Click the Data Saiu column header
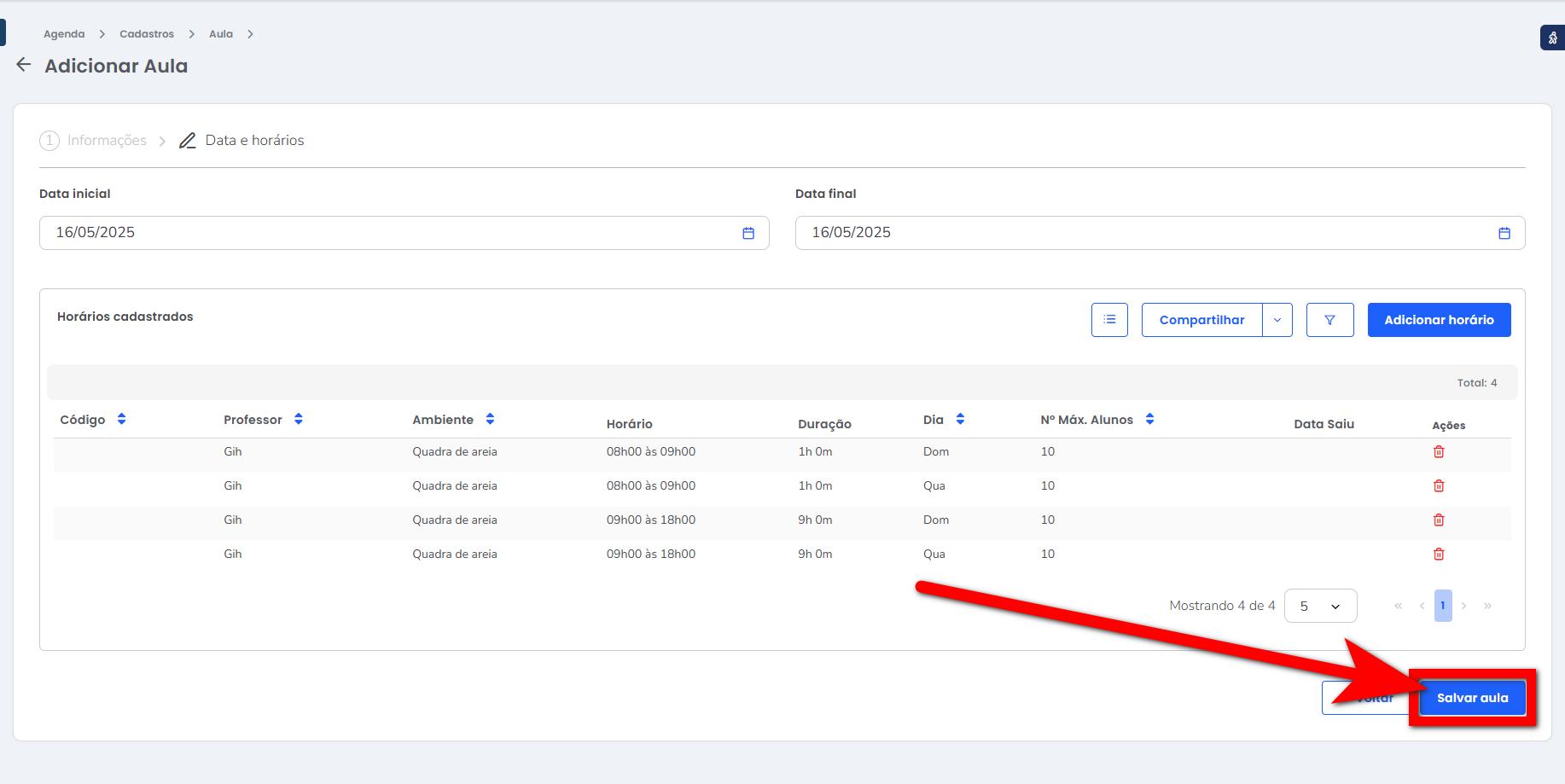Viewport: 1565px width, 784px height. click(x=1324, y=424)
